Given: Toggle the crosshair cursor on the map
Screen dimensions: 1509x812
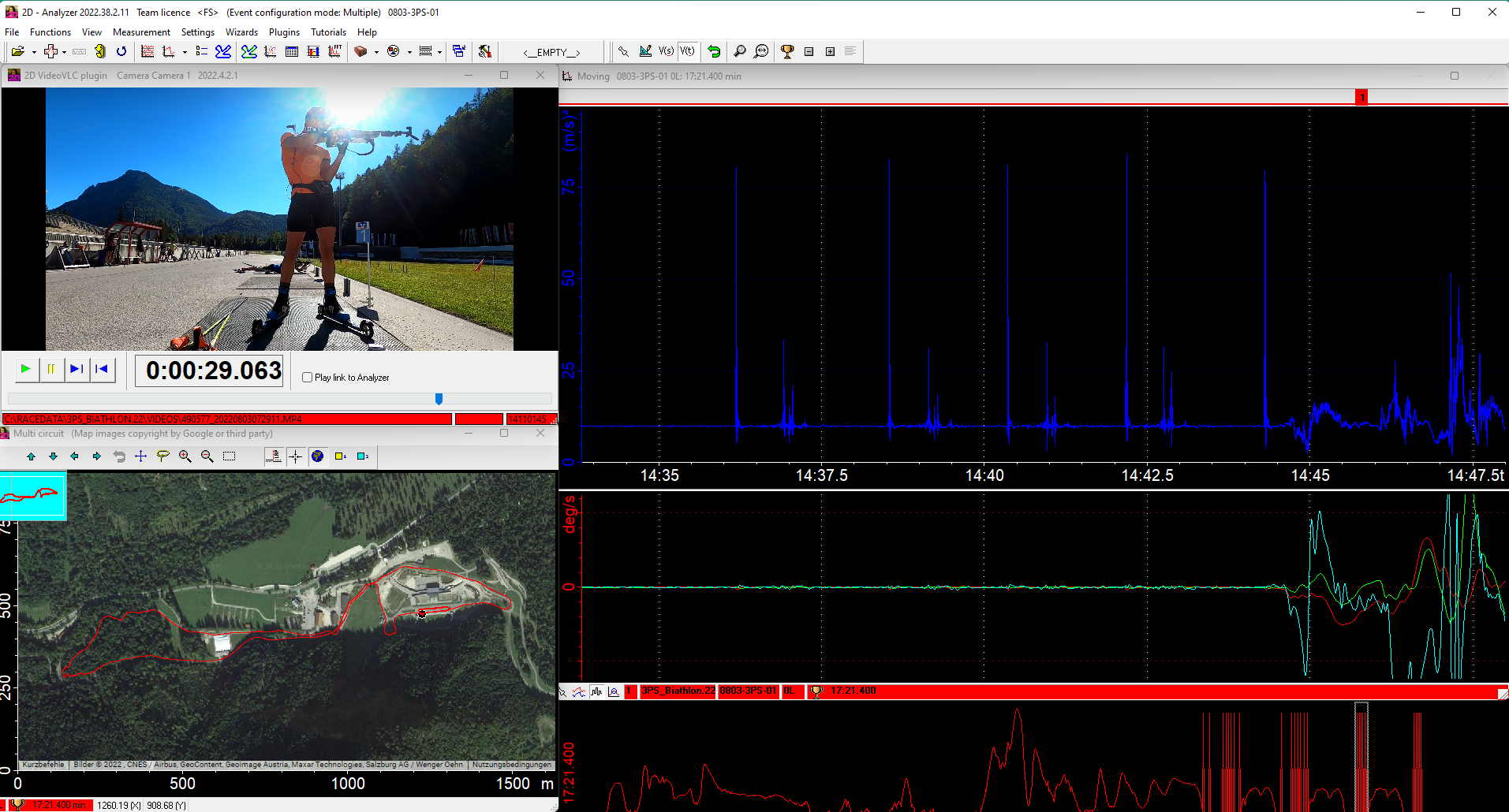Looking at the screenshot, I should pyautogui.click(x=296, y=456).
